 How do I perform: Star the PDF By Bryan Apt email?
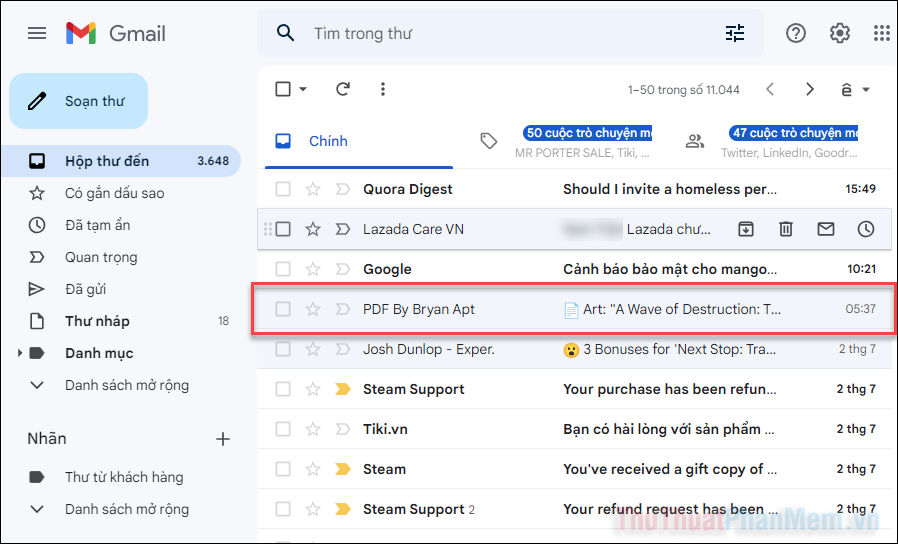pos(313,309)
